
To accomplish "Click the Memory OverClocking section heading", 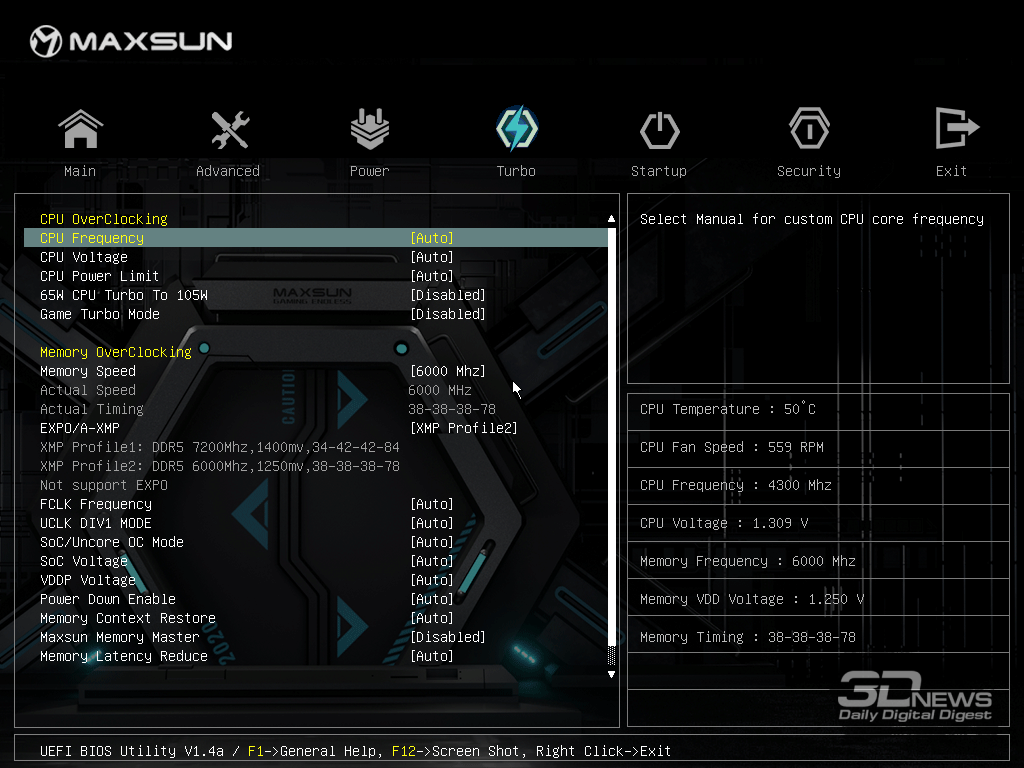I will 116,352.
